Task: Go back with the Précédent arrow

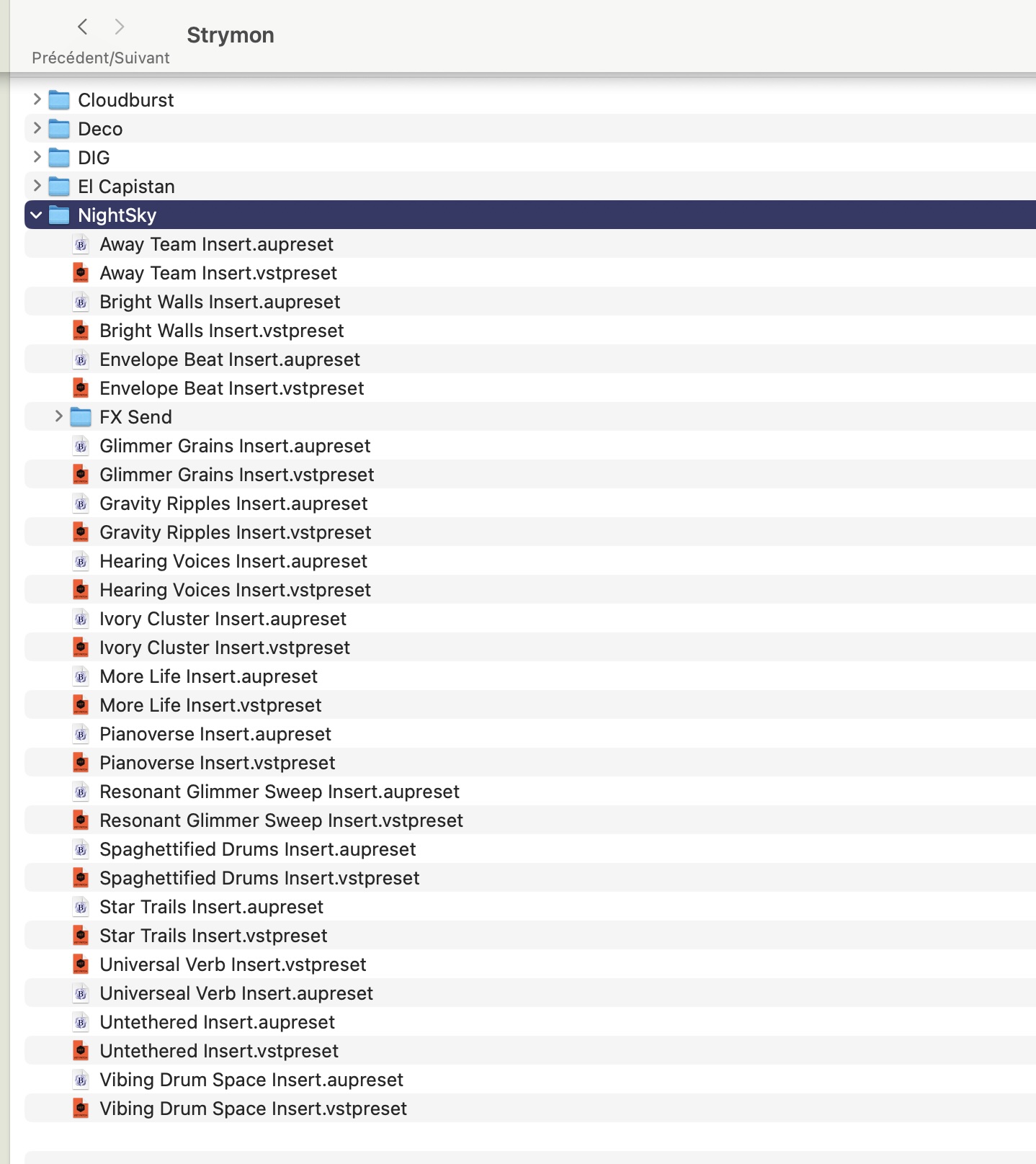Action: [83, 27]
